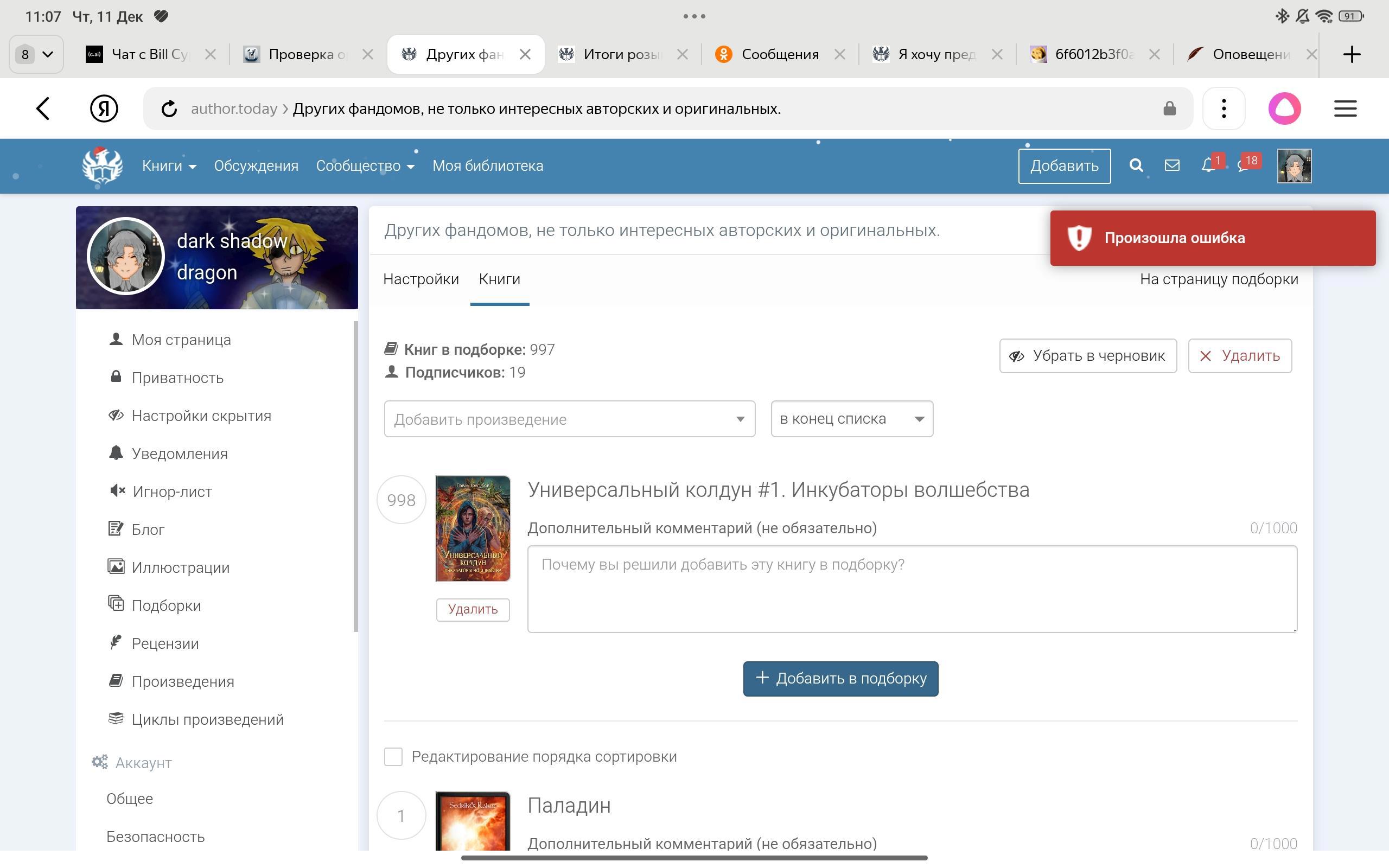Click Убрать в черновик hide button
Image resolution: width=1389 pixels, height=868 pixels.
coord(1088,356)
